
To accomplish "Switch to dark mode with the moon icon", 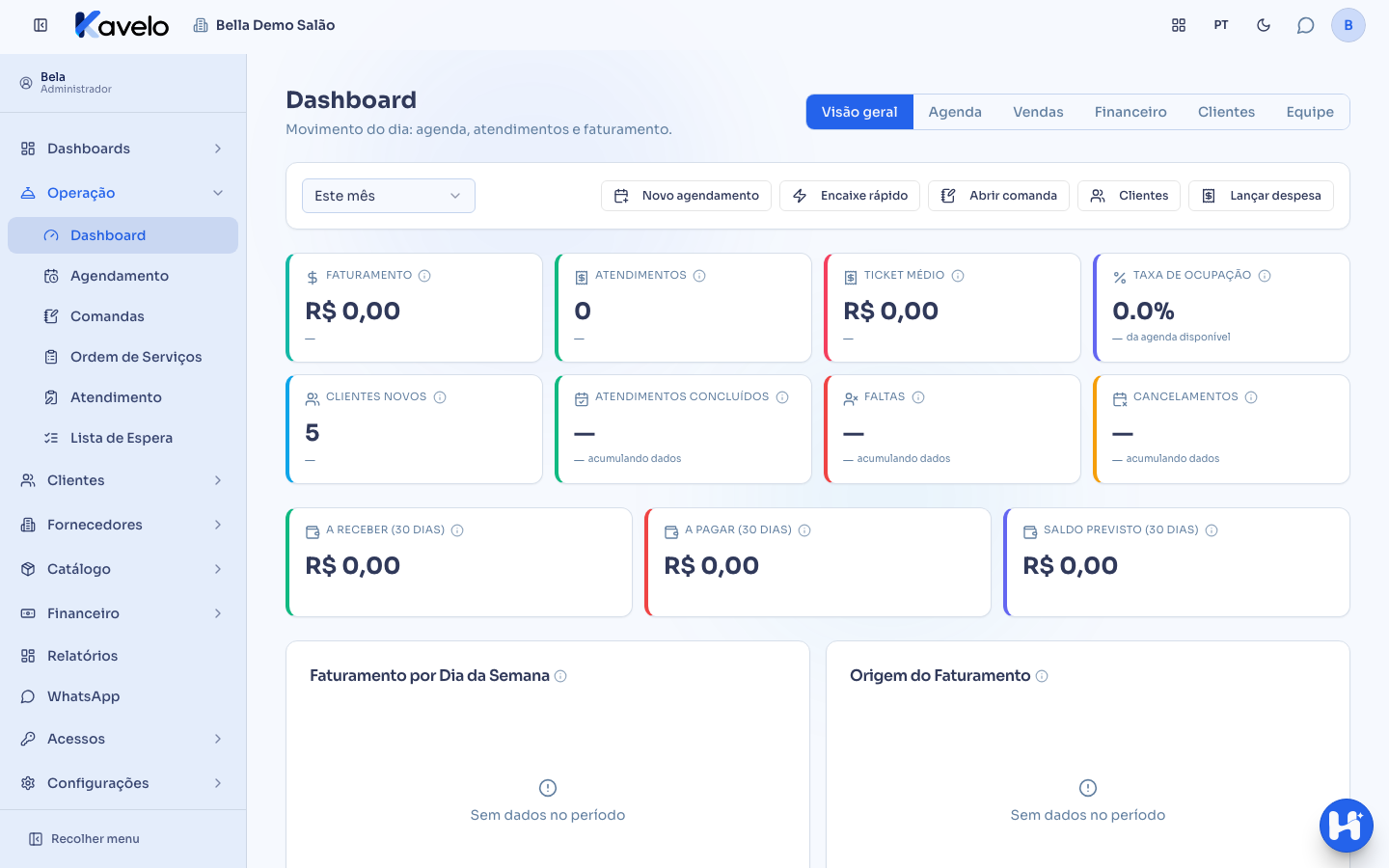I will click(1264, 25).
